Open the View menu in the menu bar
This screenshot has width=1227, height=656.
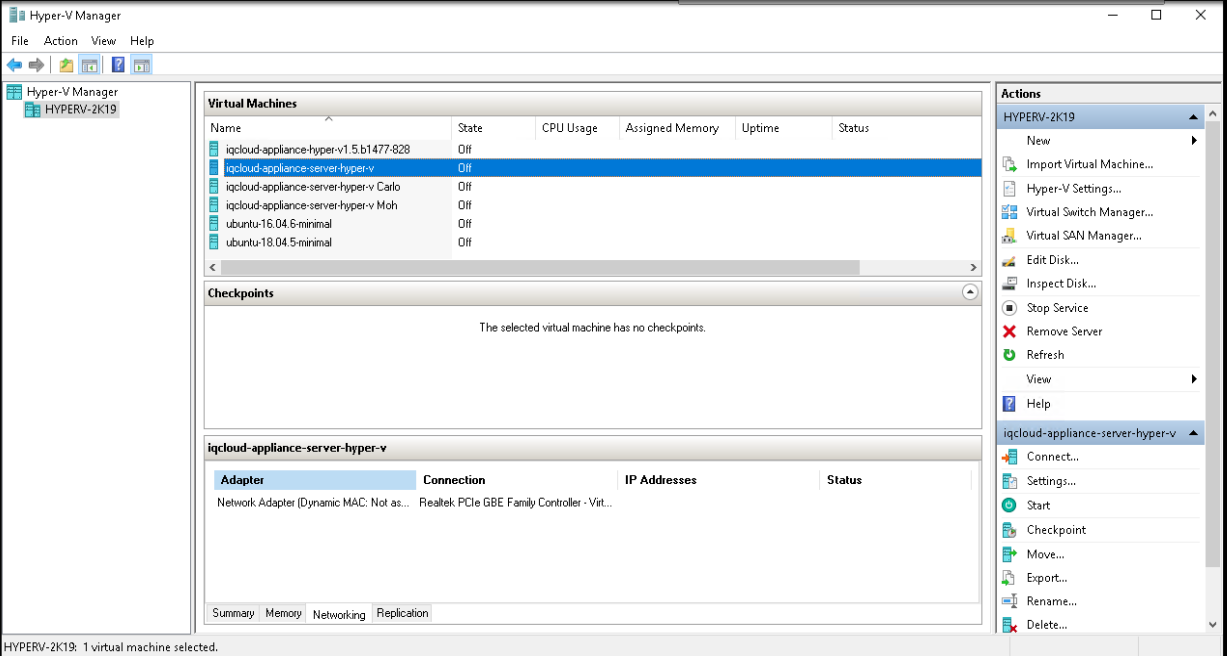pos(104,41)
